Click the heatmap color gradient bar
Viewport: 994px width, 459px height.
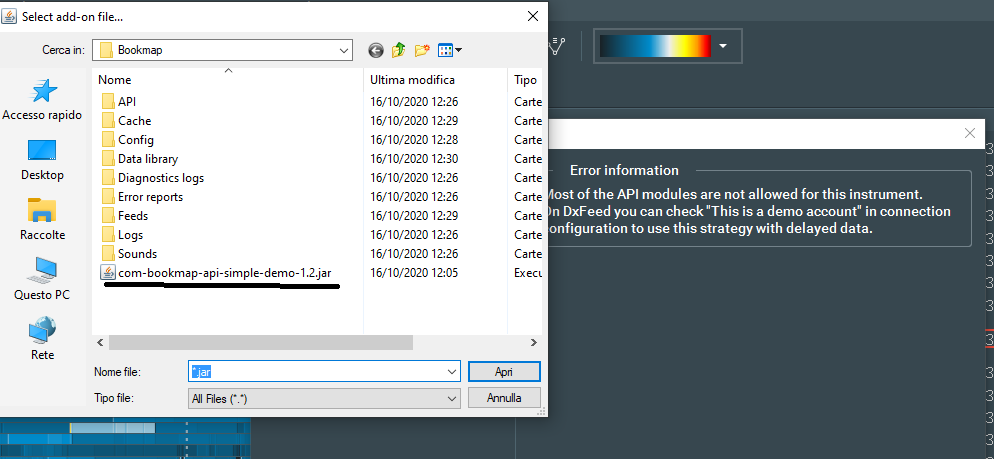pyautogui.click(x=655, y=46)
